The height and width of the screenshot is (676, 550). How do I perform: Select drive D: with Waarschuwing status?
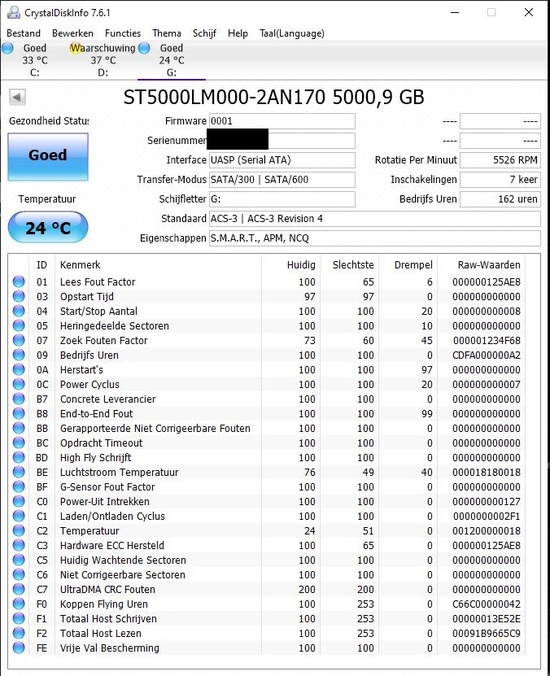(x=103, y=60)
